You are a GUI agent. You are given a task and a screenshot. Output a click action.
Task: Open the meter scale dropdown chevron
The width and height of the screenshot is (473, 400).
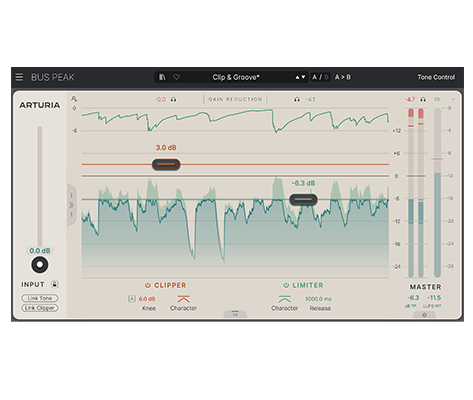[x=453, y=99]
